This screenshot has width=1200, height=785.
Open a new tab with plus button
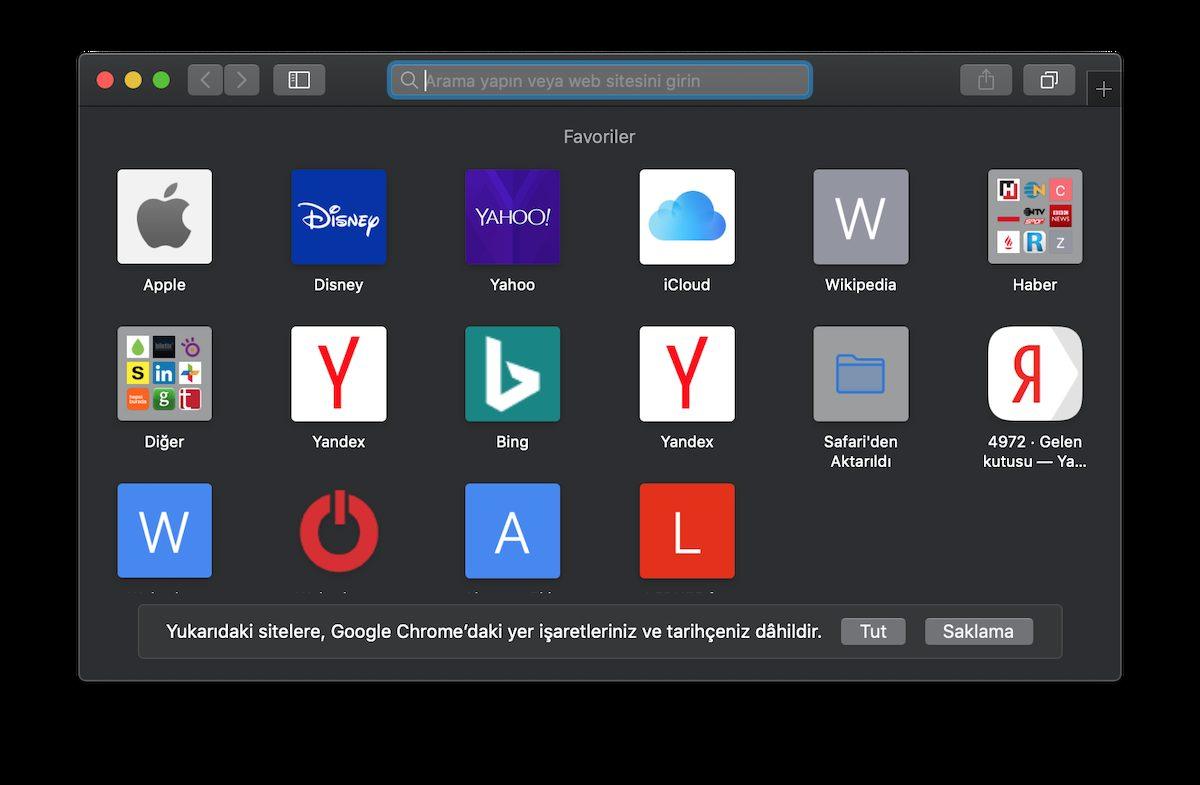1103,89
